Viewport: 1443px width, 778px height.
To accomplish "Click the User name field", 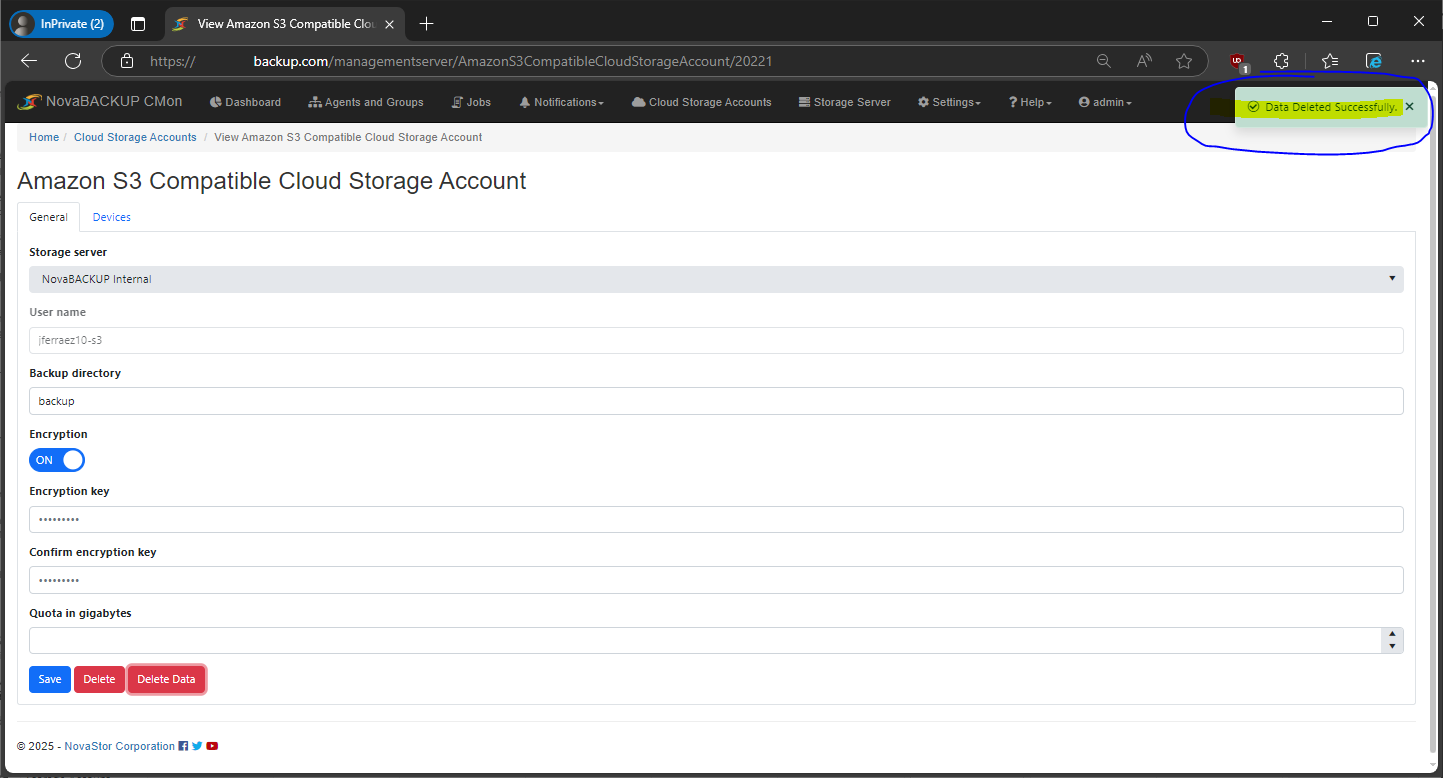I will (716, 340).
